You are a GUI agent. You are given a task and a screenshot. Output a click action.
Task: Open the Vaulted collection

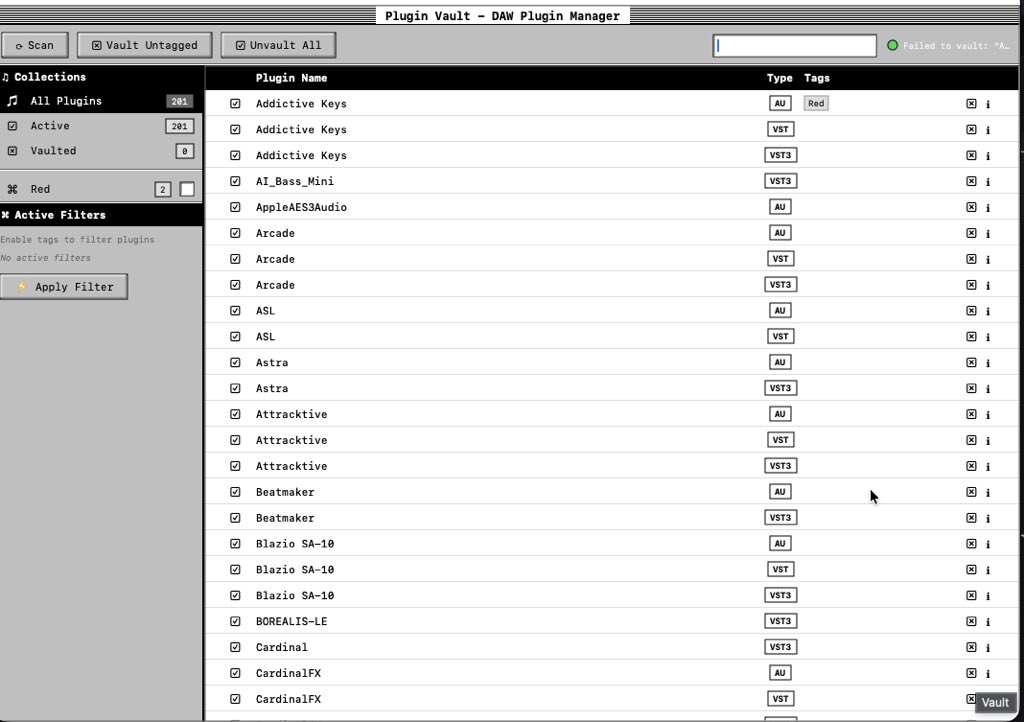coord(101,151)
